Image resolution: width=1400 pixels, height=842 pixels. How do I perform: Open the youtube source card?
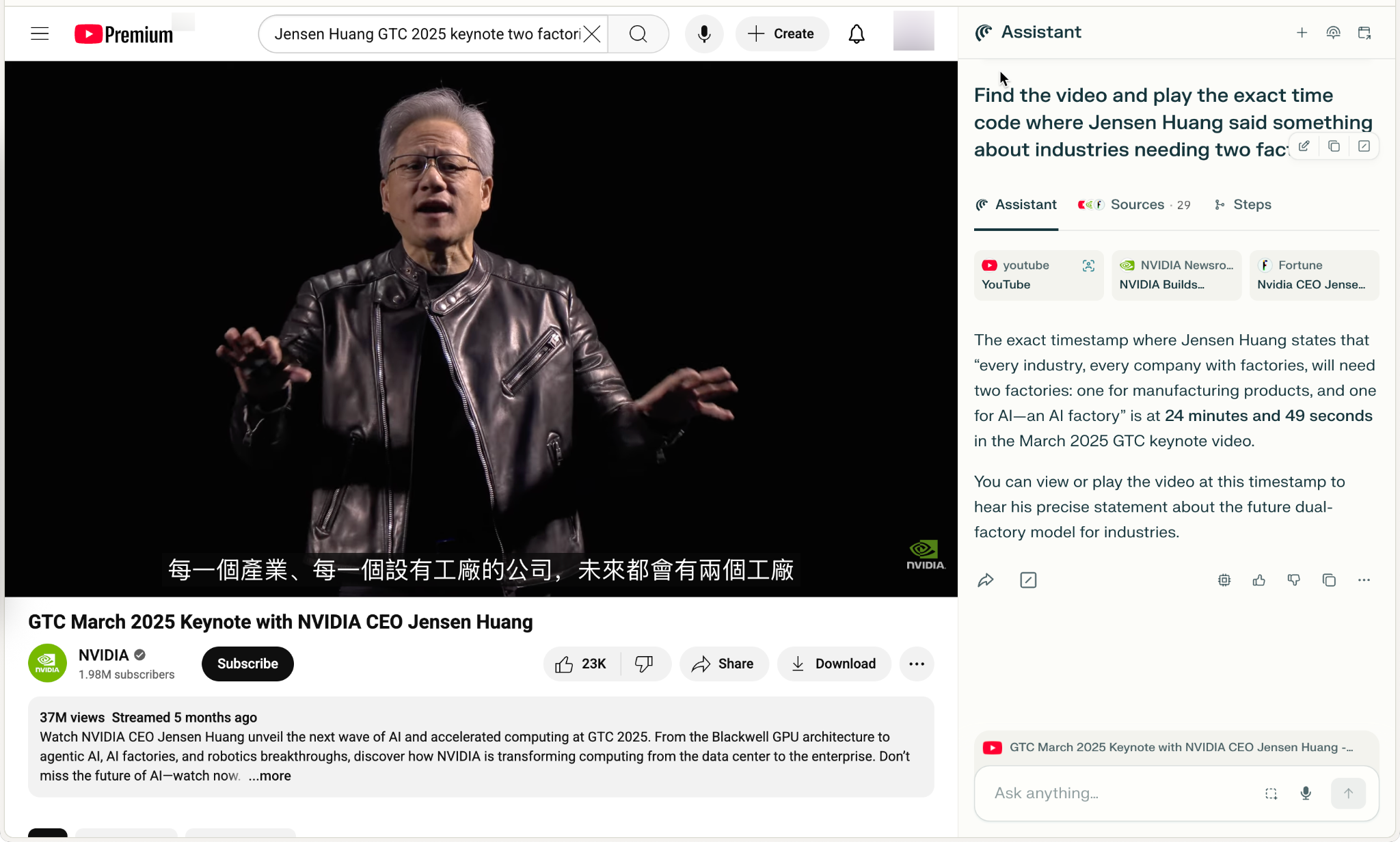(x=1038, y=275)
